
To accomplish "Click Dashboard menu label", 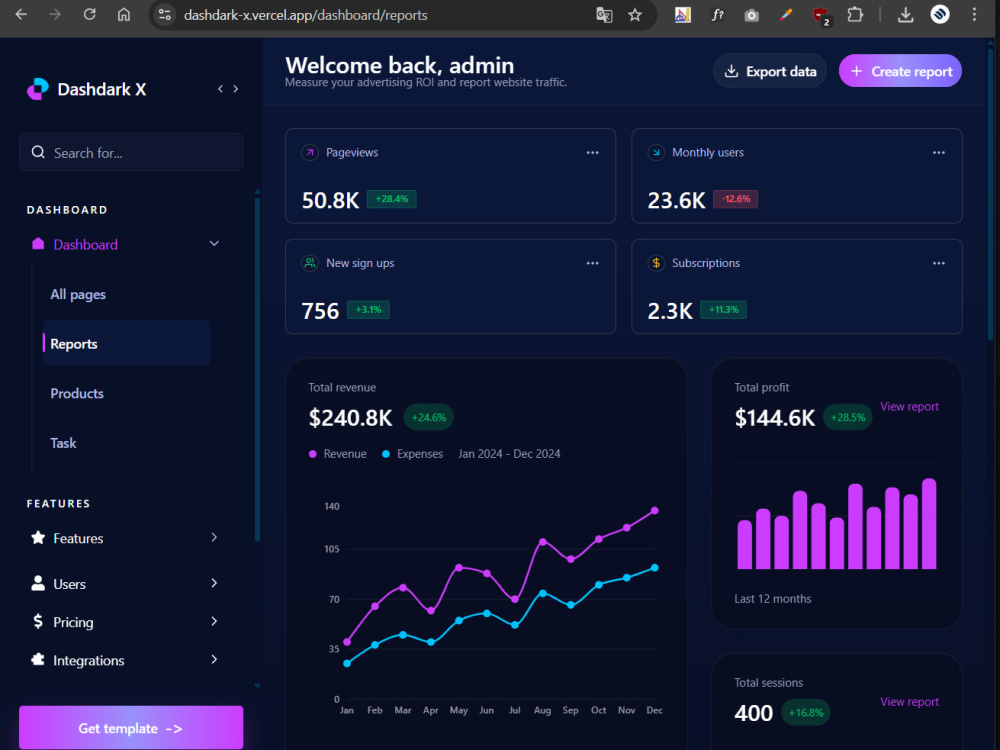I will [x=85, y=244].
